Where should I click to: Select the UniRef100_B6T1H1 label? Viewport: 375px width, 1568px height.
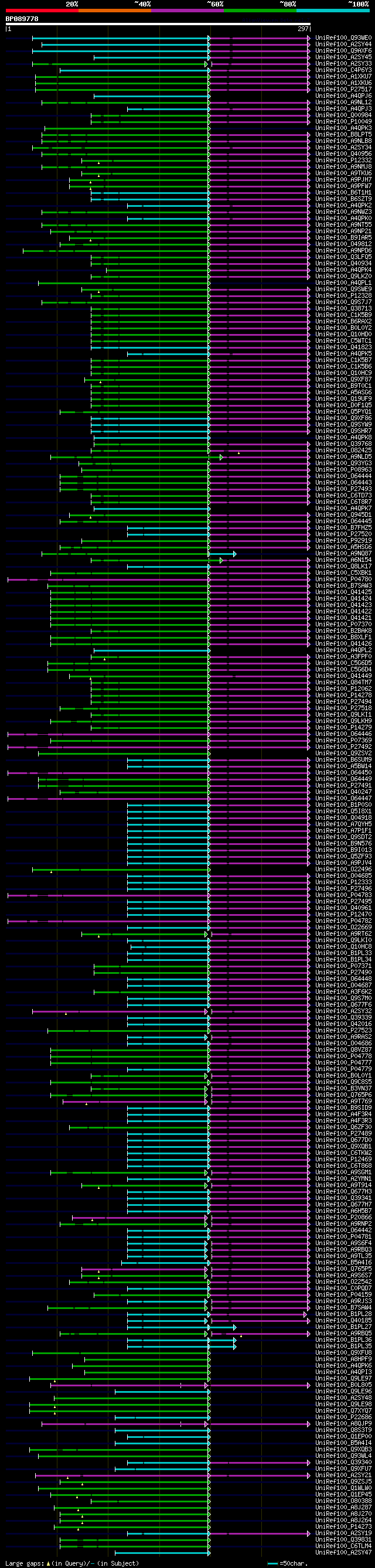(x=343, y=193)
